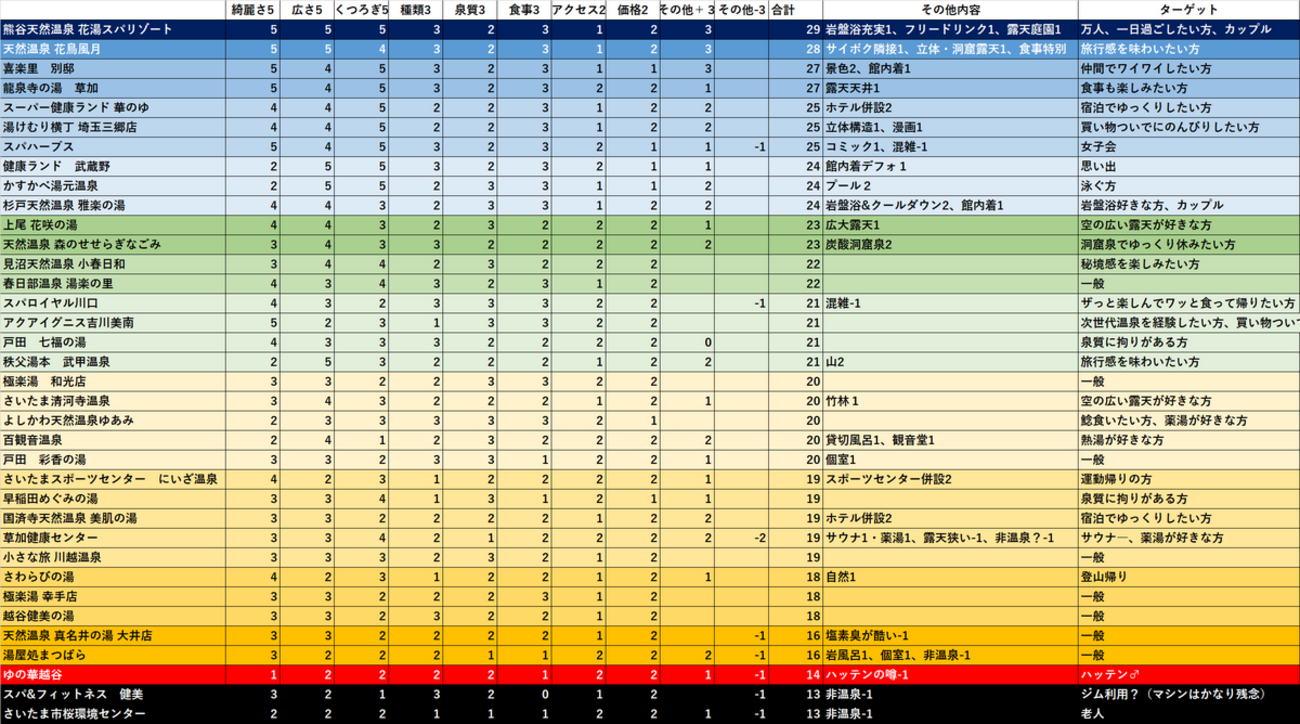This screenshot has height=724, width=1300.
Task: Click the 露天天井1 cell
Action: tap(950, 88)
